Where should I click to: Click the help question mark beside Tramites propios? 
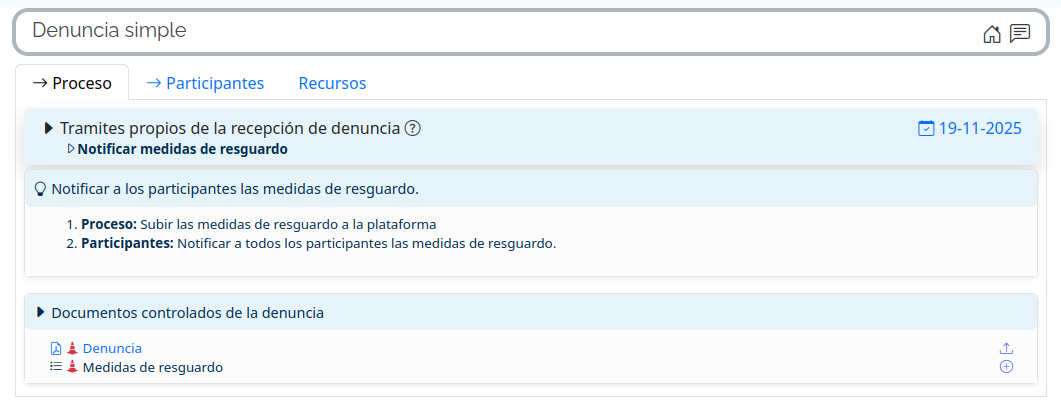click(x=413, y=128)
